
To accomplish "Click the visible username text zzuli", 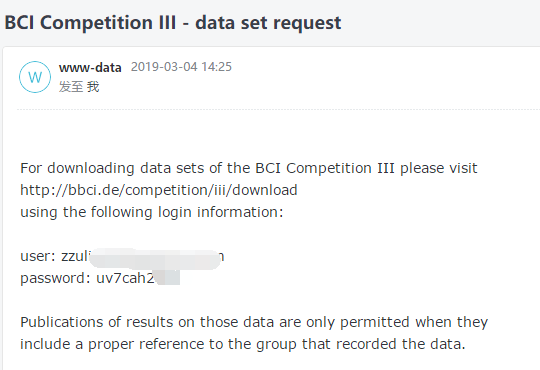I will point(75,256).
